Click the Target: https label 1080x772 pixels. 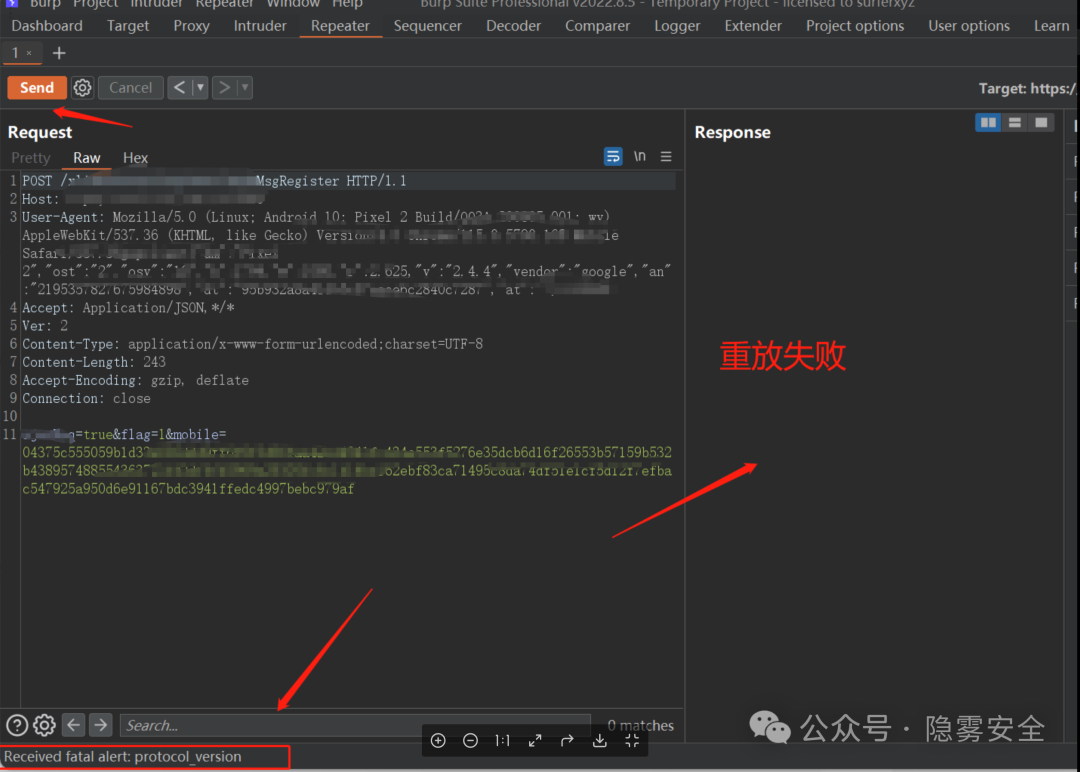1026,88
